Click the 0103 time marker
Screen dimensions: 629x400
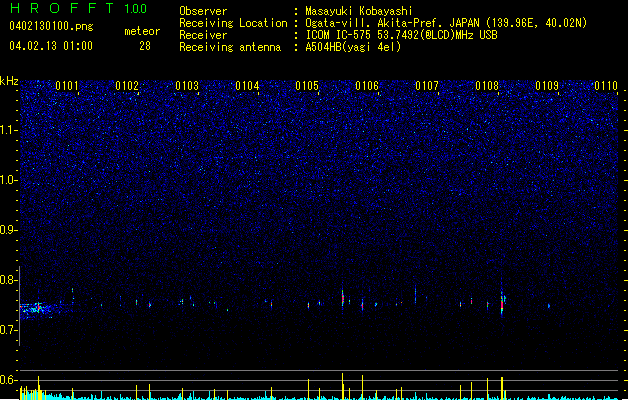[x=187, y=86]
